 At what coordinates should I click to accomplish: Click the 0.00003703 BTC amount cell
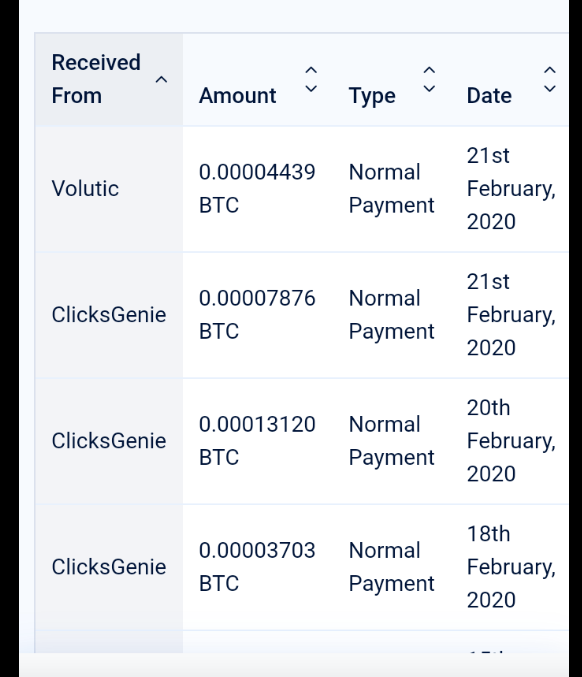pos(257,567)
